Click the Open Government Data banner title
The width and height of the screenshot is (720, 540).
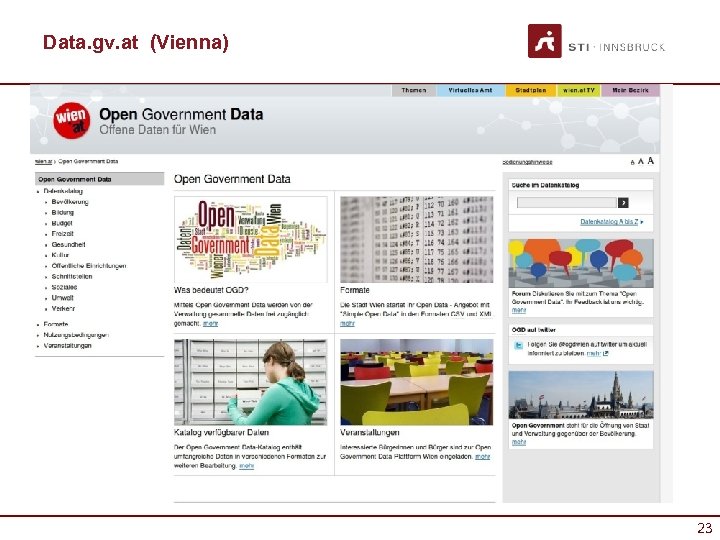(x=181, y=114)
